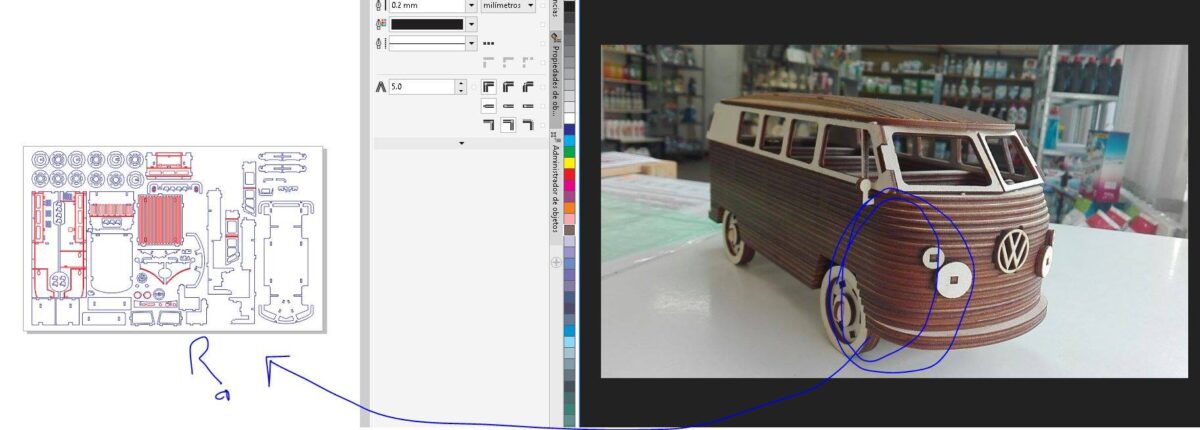Screen dimensions: 1200x430
Task: Open line style settings with the ellipsis button
Action: (x=488, y=43)
